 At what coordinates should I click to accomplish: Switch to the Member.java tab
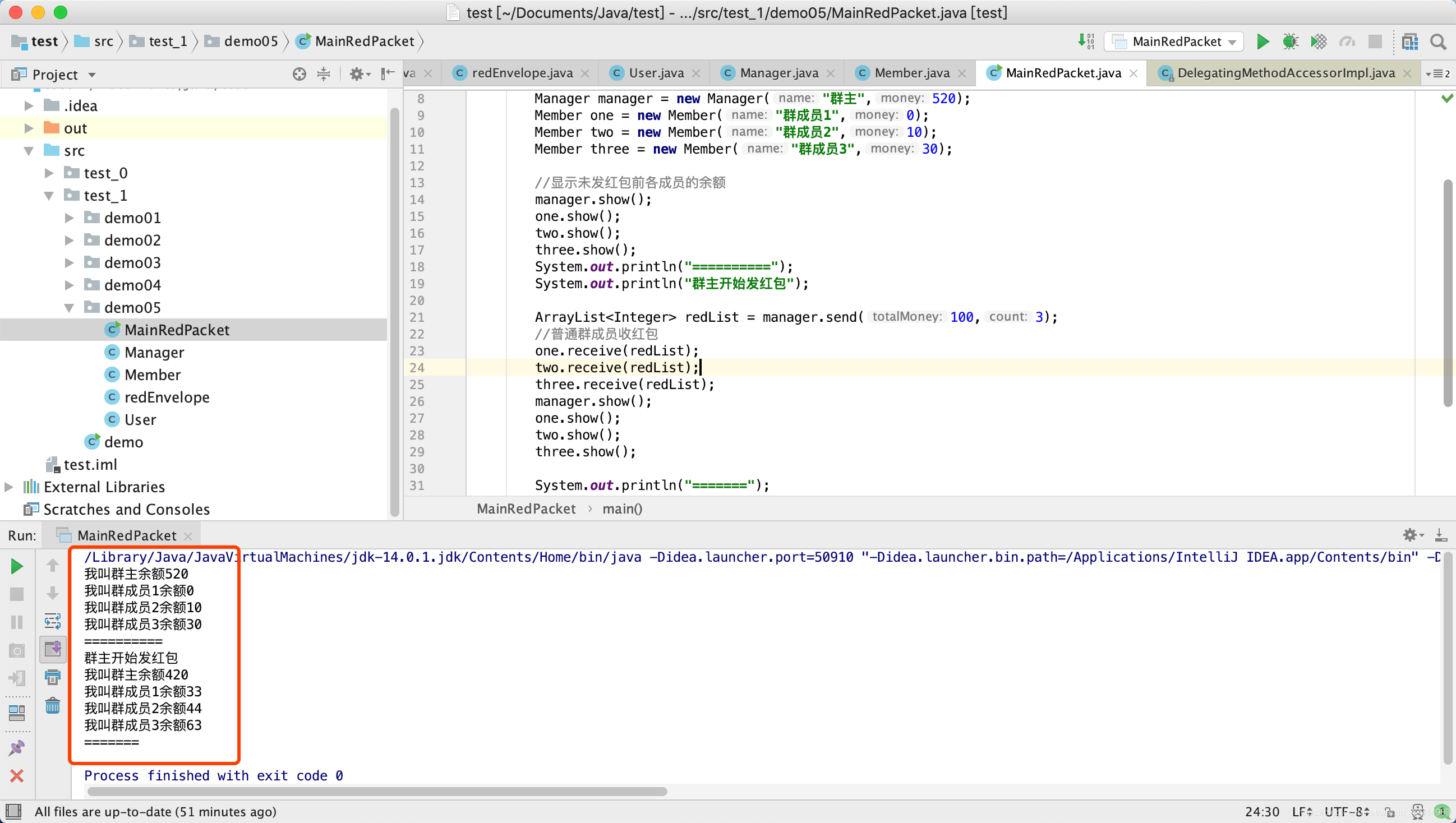[x=911, y=73]
